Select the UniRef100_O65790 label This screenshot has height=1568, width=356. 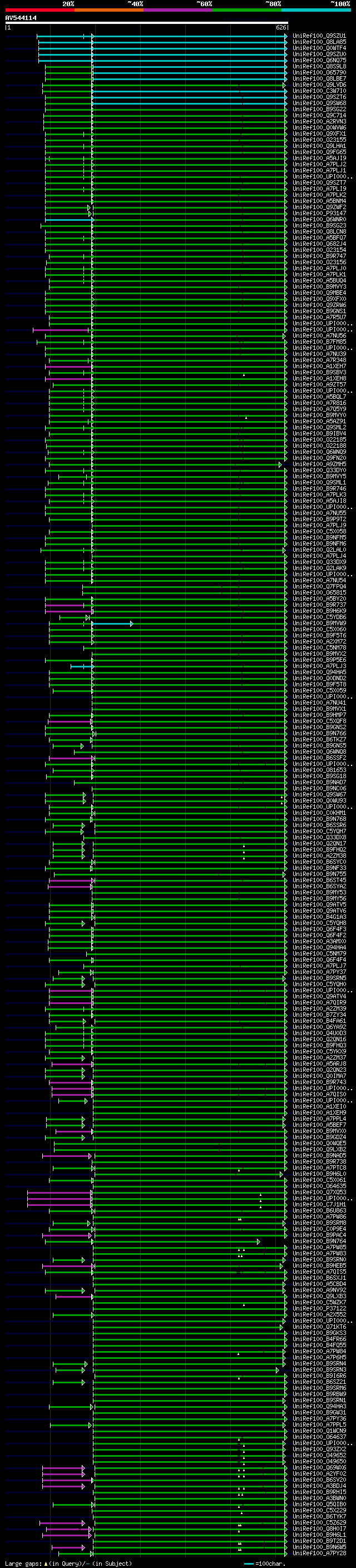click(x=319, y=72)
